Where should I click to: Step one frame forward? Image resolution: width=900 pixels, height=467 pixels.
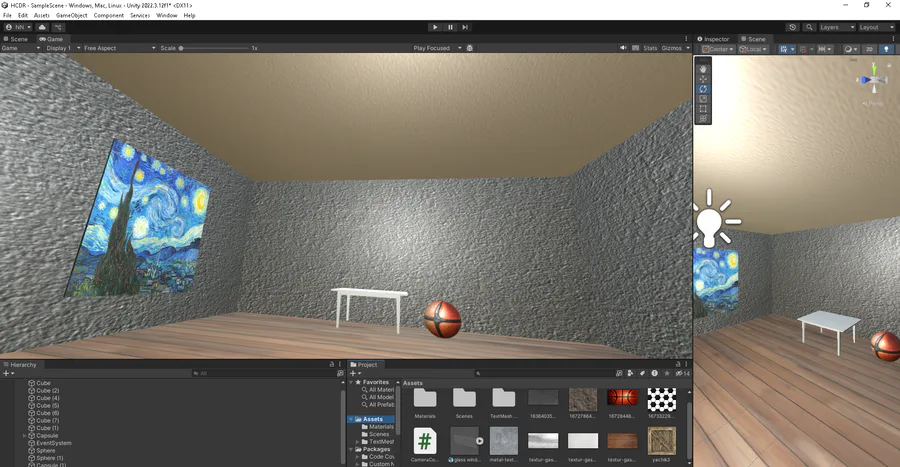click(x=465, y=27)
